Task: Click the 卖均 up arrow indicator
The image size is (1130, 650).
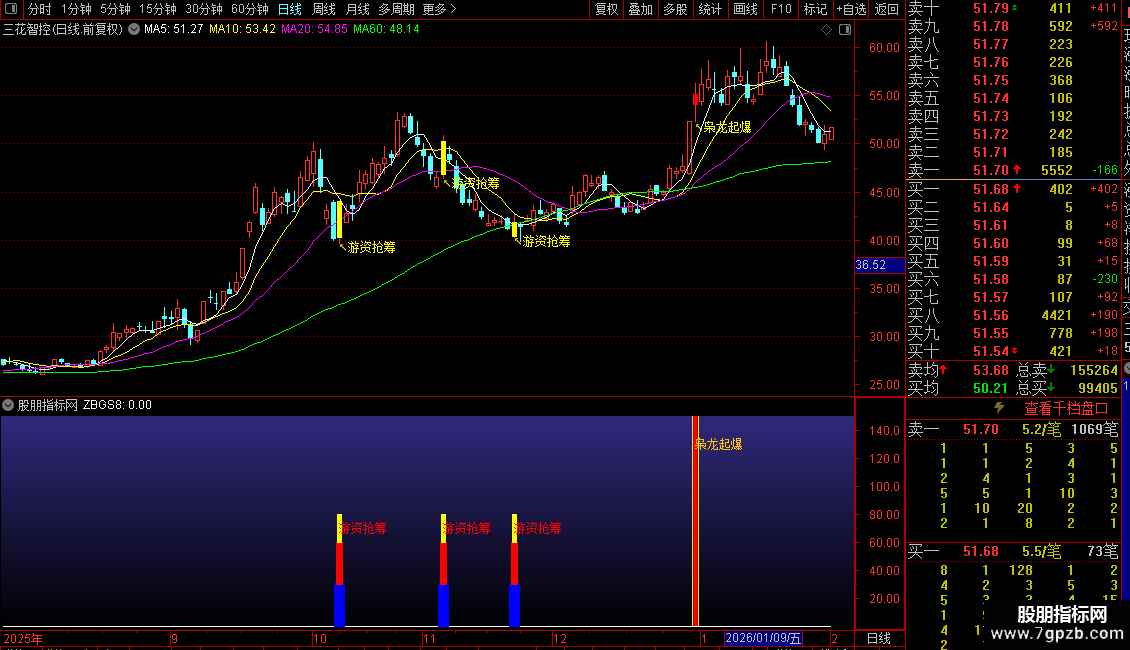Action: point(943,370)
